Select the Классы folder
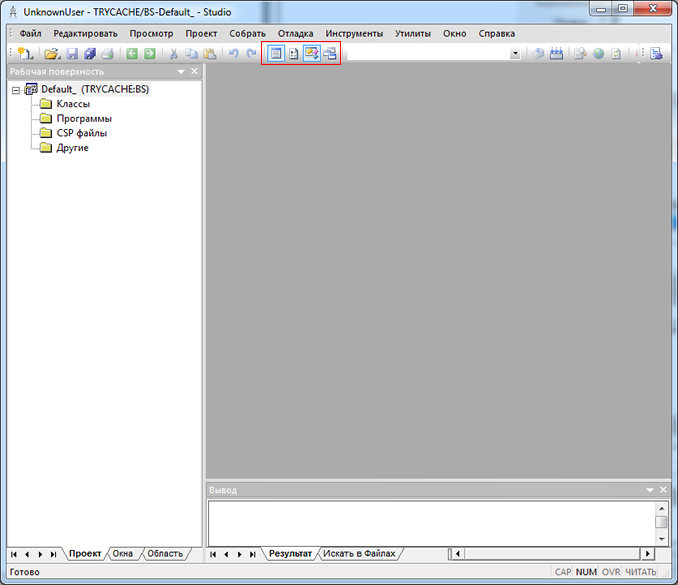The image size is (678, 585). pos(73,104)
